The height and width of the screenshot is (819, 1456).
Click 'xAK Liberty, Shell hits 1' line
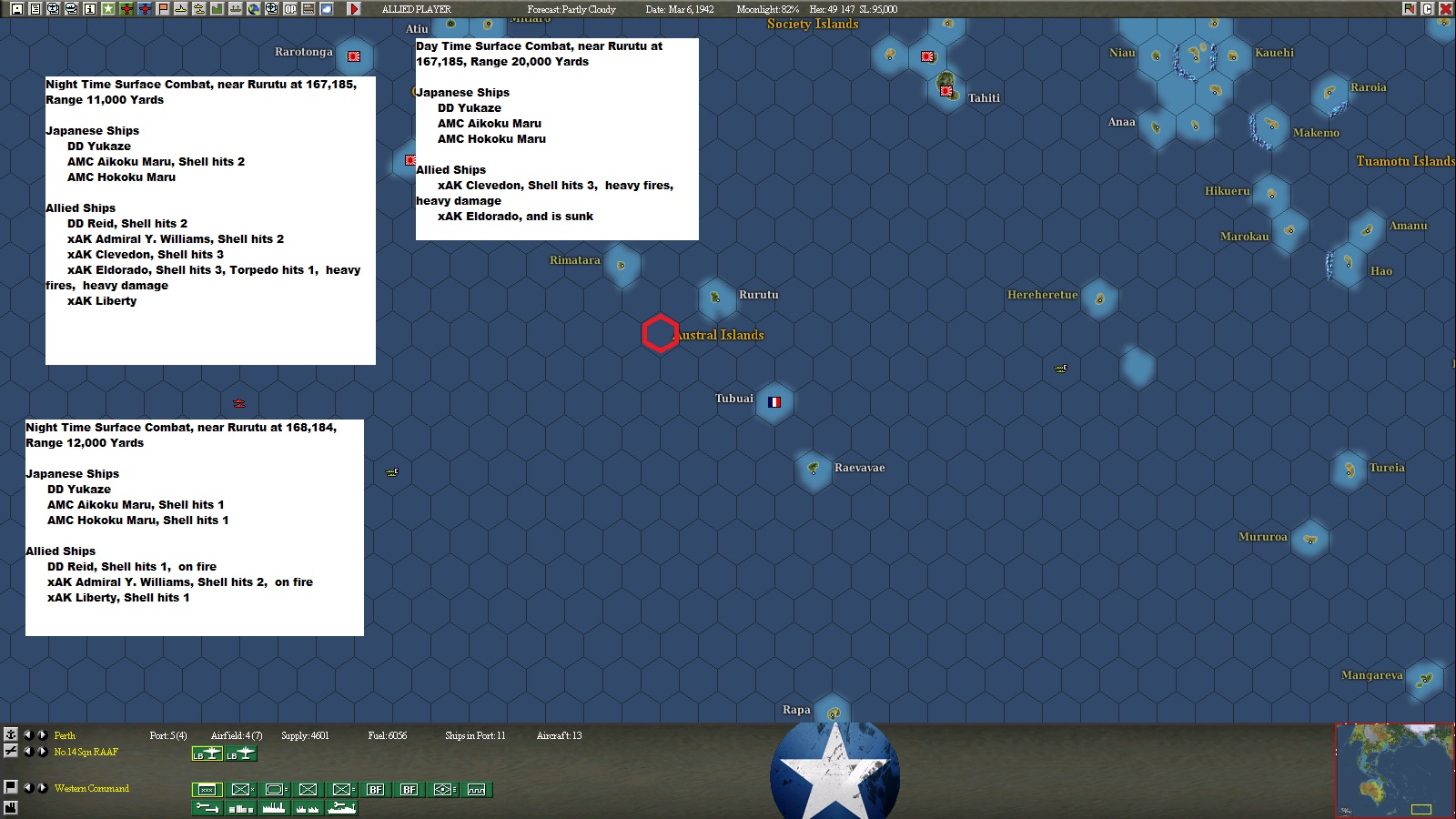pyautogui.click(x=118, y=598)
